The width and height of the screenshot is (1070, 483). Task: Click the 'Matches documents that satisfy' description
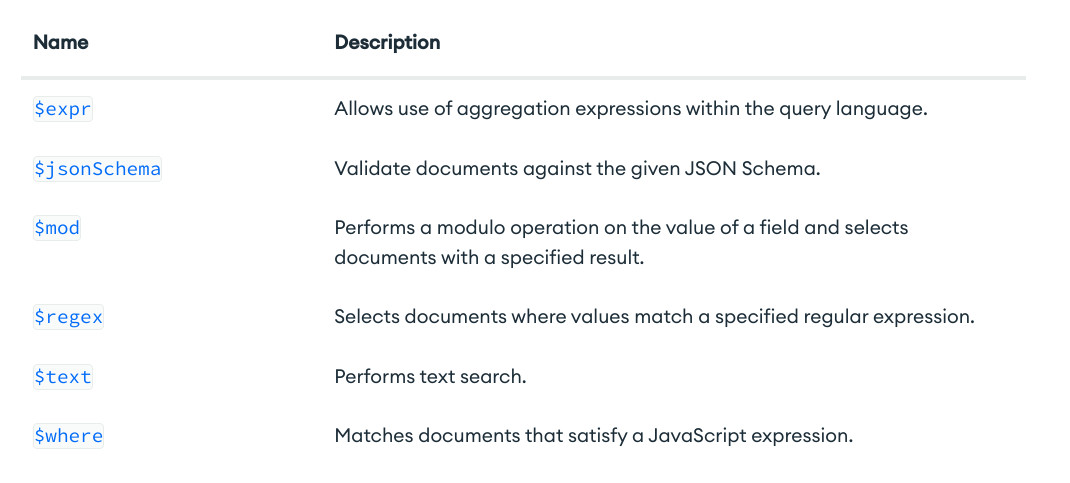click(x=594, y=435)
